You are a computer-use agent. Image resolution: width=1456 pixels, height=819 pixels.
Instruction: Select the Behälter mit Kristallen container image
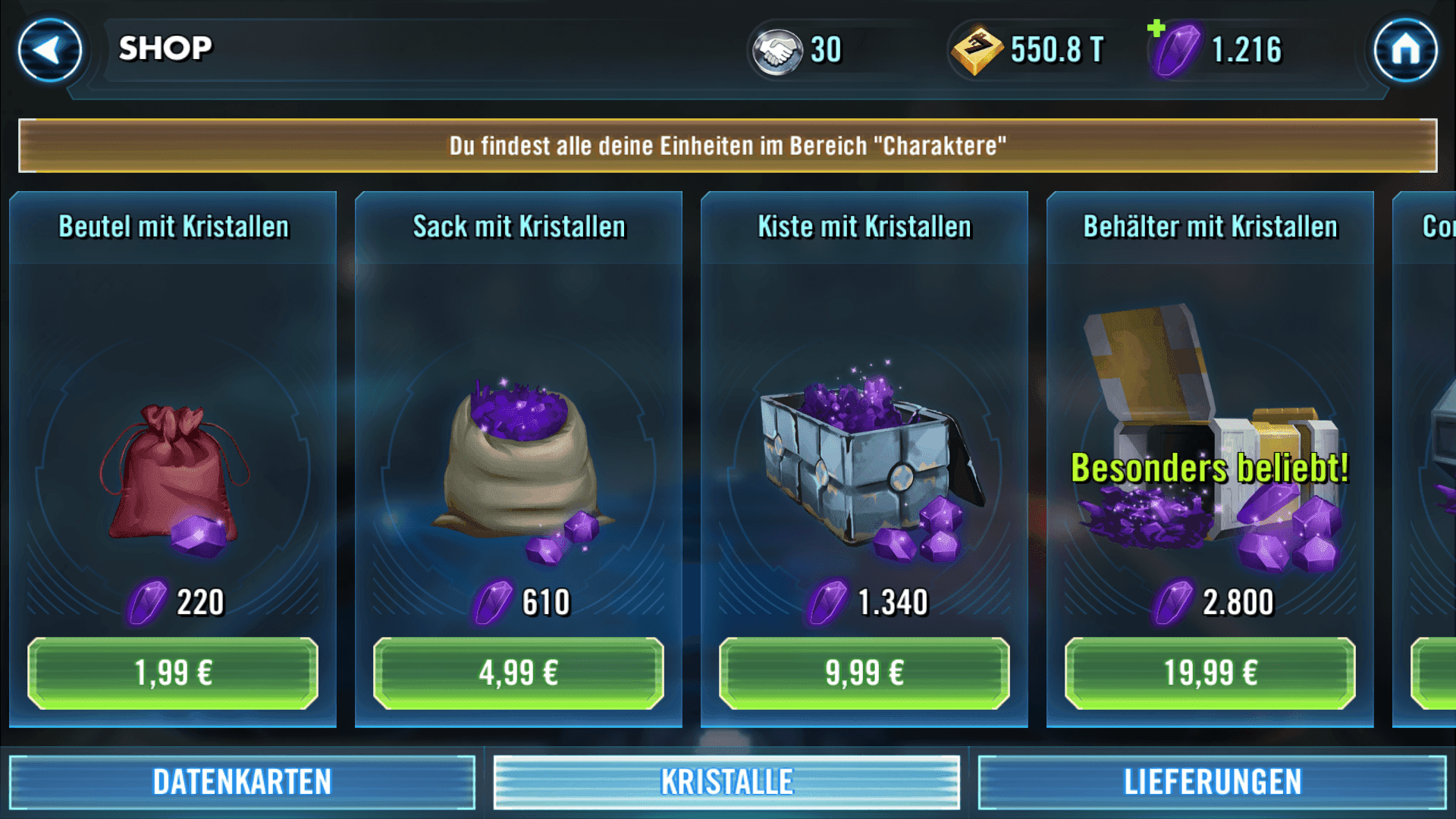(1211, 438)
